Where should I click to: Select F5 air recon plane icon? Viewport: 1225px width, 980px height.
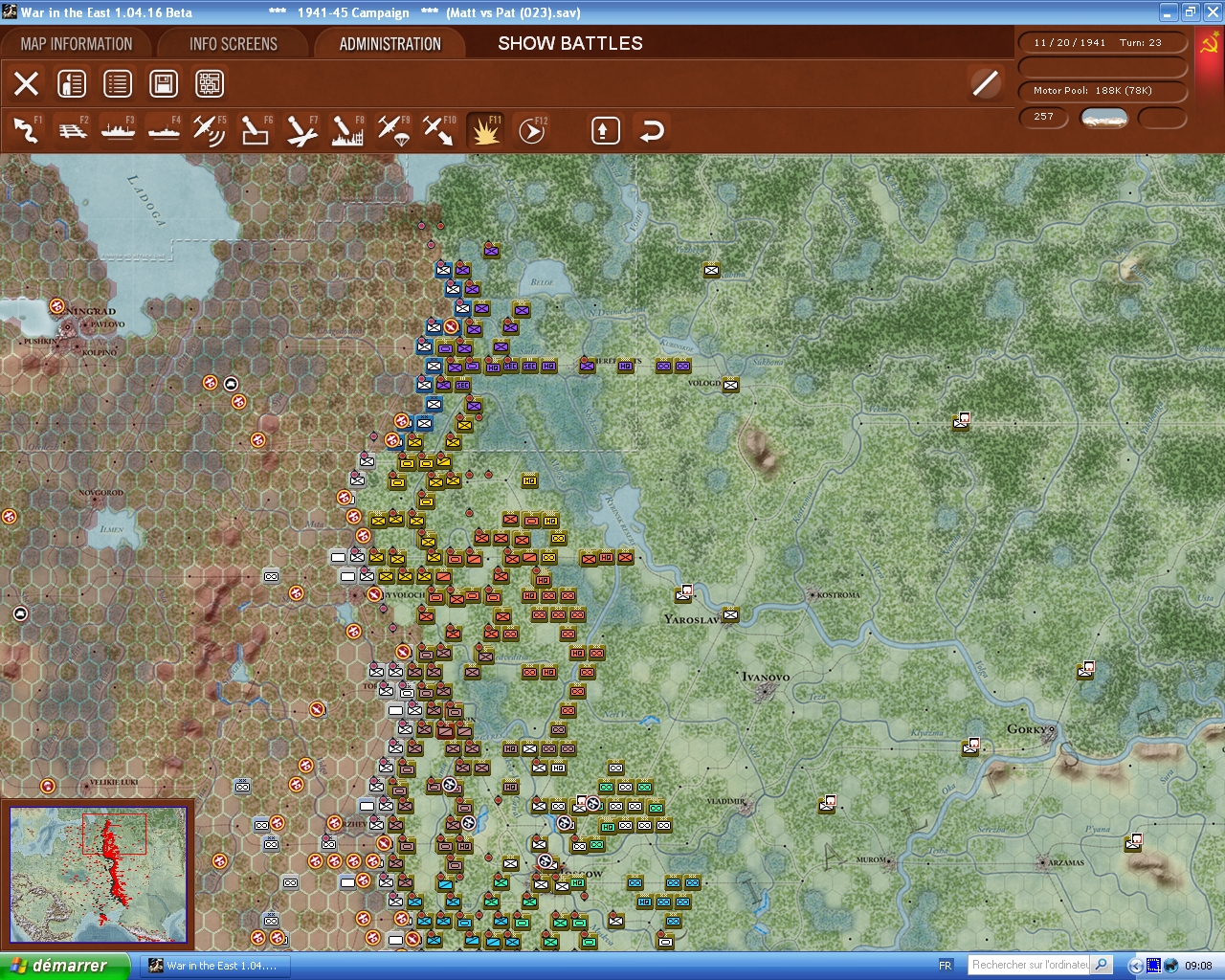click(210, 130)
